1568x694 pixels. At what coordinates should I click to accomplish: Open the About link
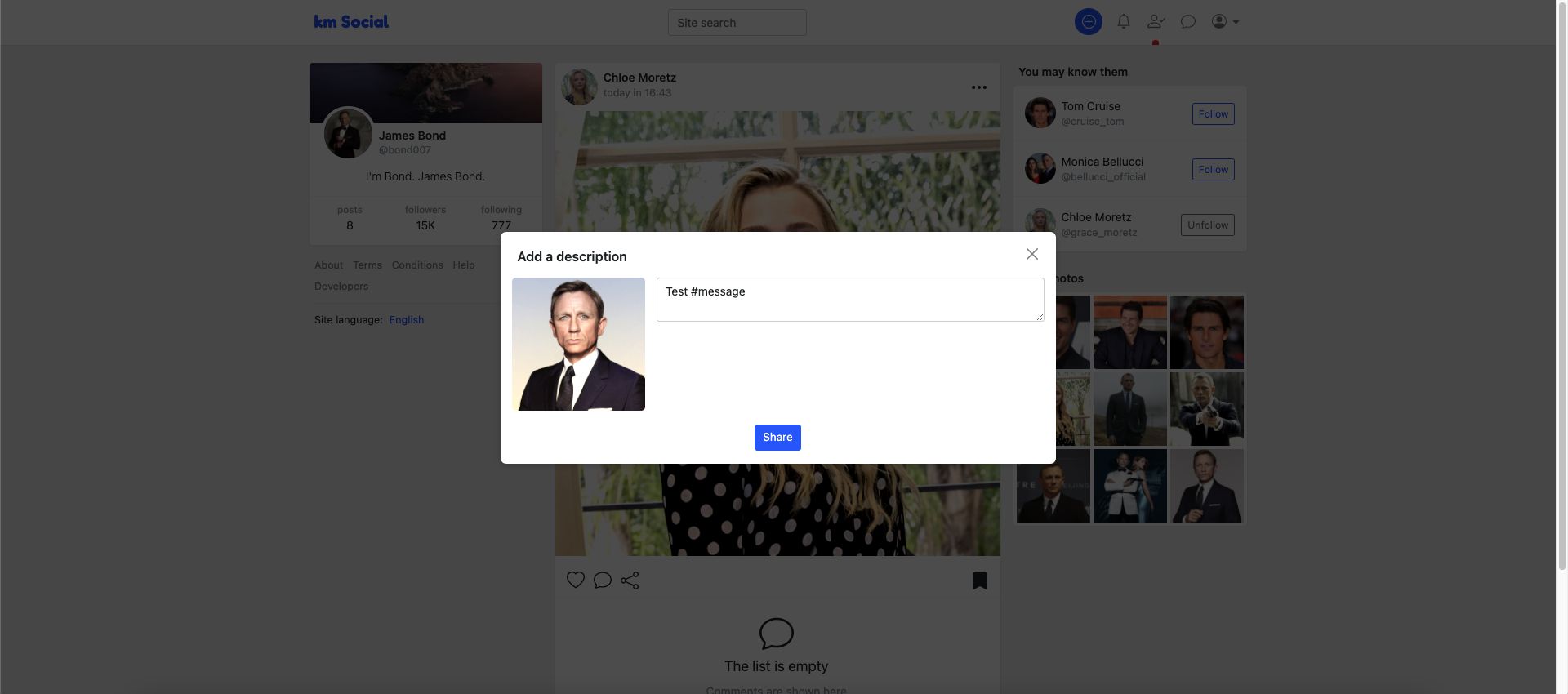click(328, 265)
